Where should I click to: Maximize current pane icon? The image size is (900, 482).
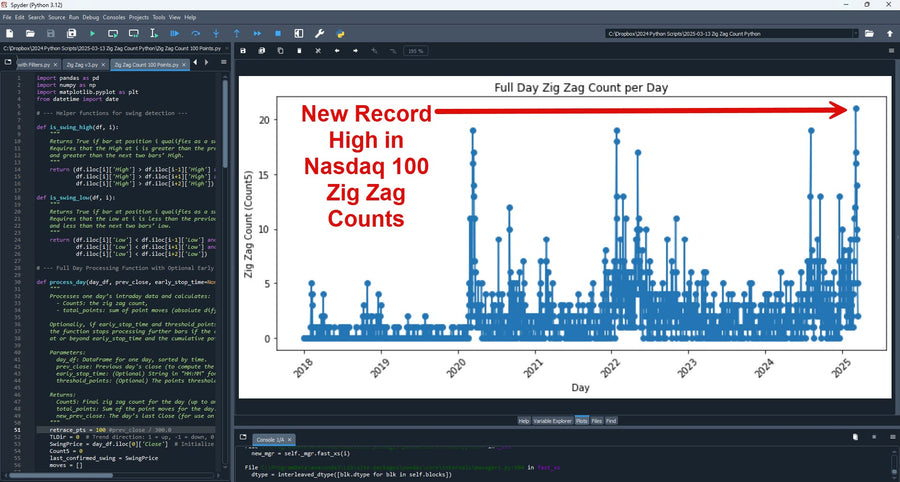[298, 34]
